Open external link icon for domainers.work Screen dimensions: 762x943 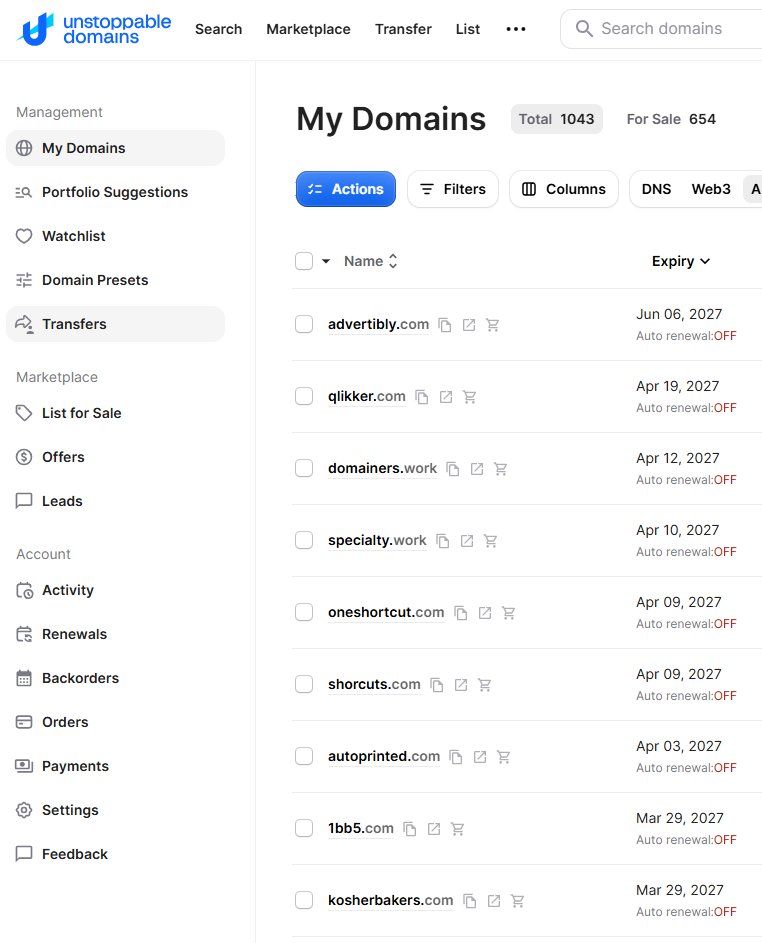(477, 469)
